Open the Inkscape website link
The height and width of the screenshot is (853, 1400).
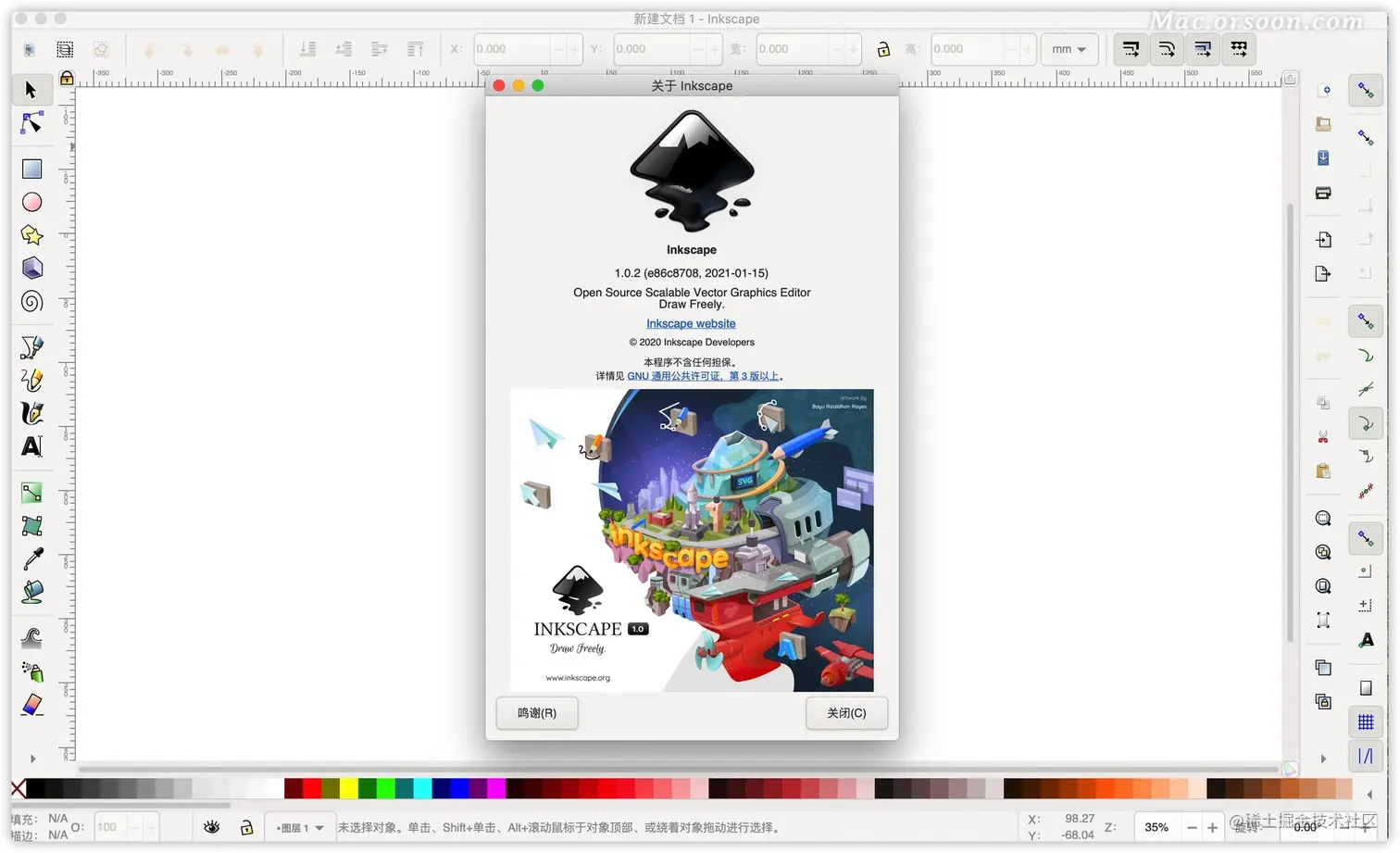click(x=691, y=323)
